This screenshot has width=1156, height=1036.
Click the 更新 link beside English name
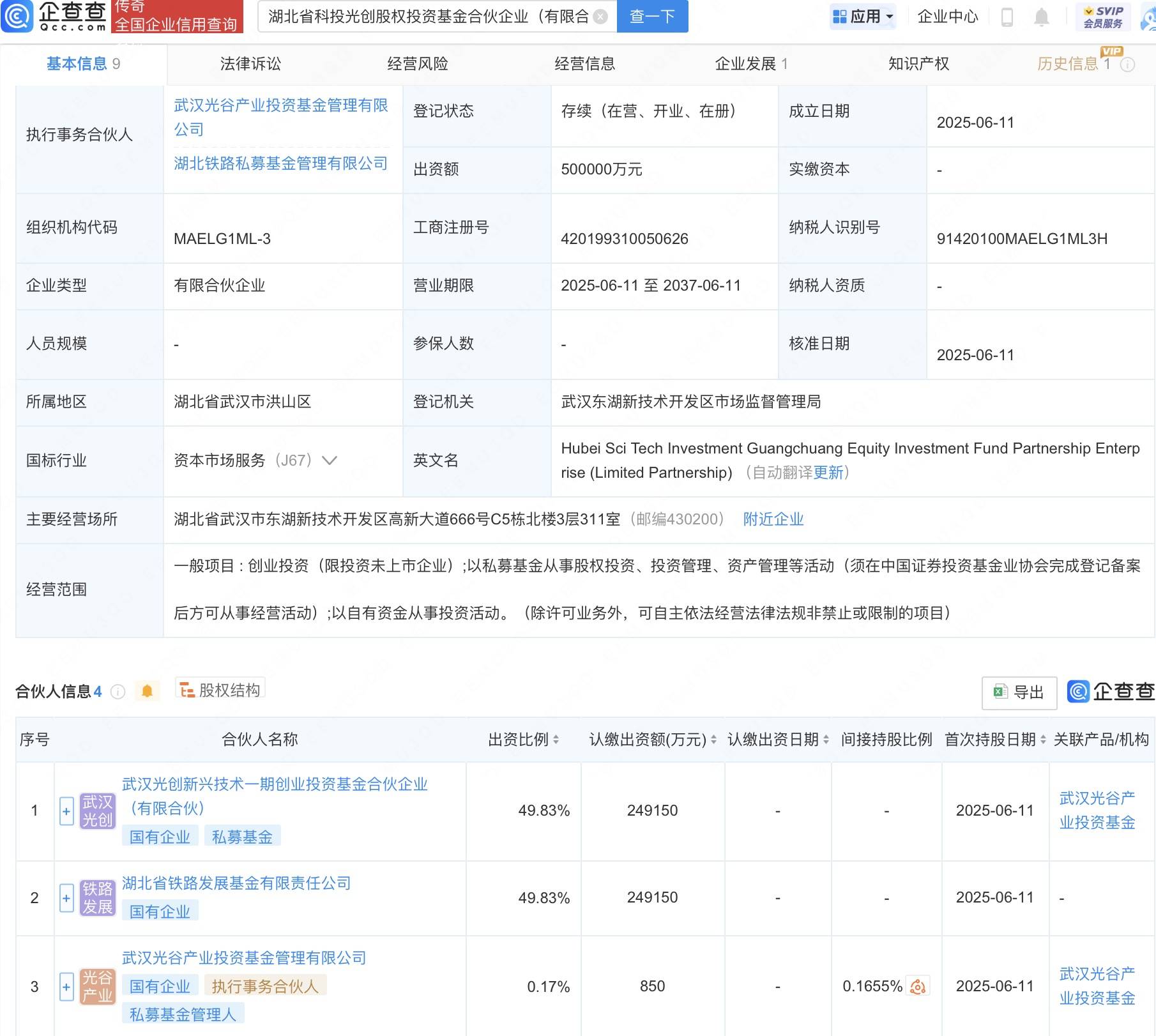pos(828,473)
